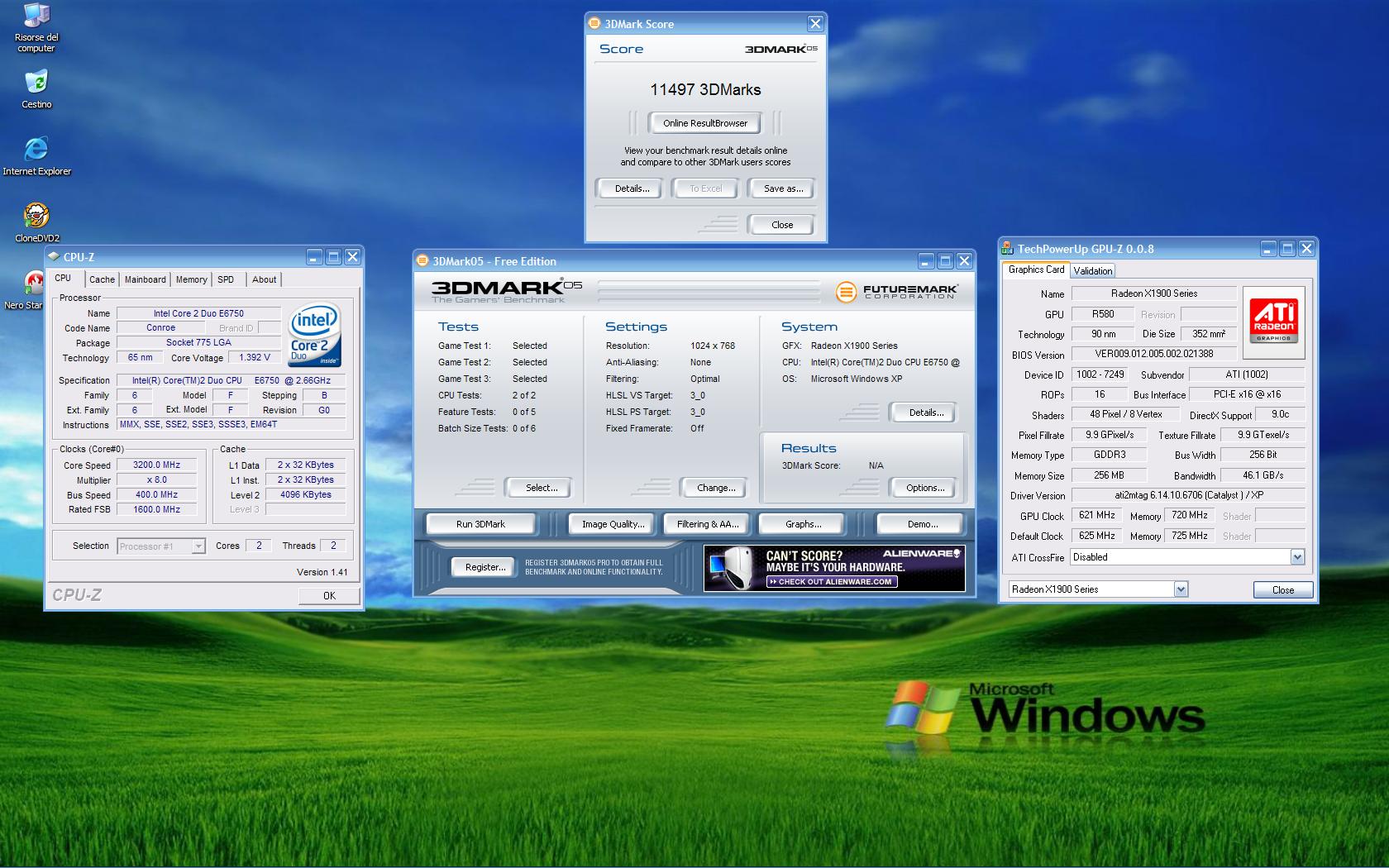Screen dimensions: 1389x868
Task: Open the Cestino recycle bin icon
Action: pyautogui.click(x=36, y=89)
